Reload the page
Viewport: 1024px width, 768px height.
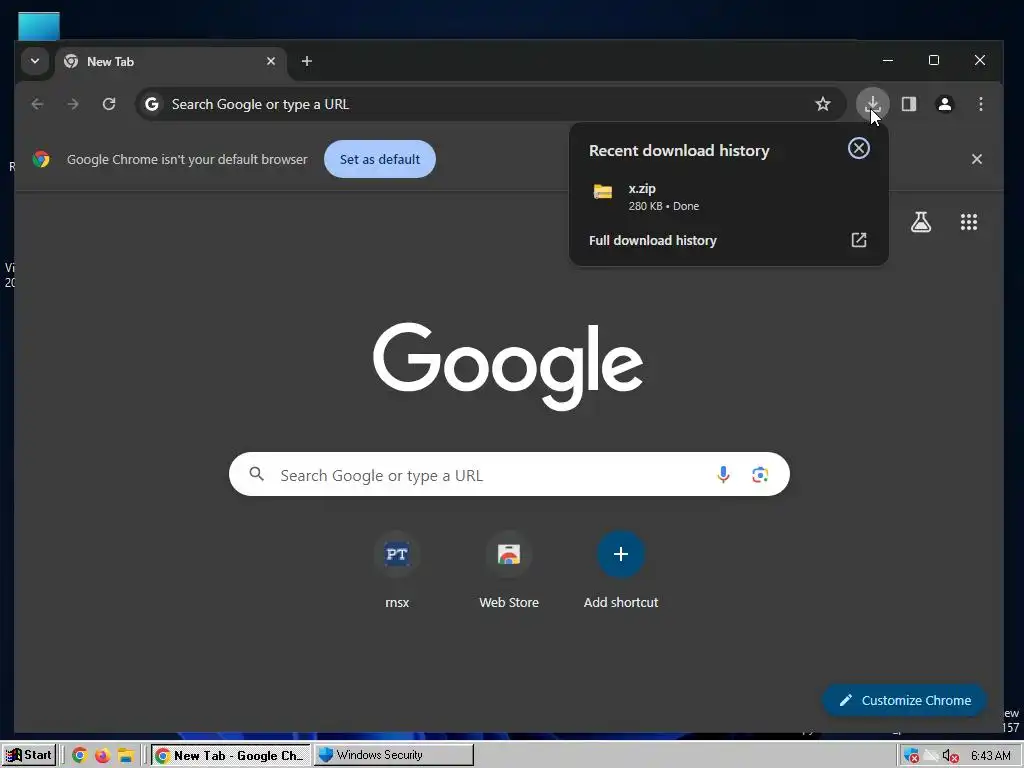pos(109,104)
